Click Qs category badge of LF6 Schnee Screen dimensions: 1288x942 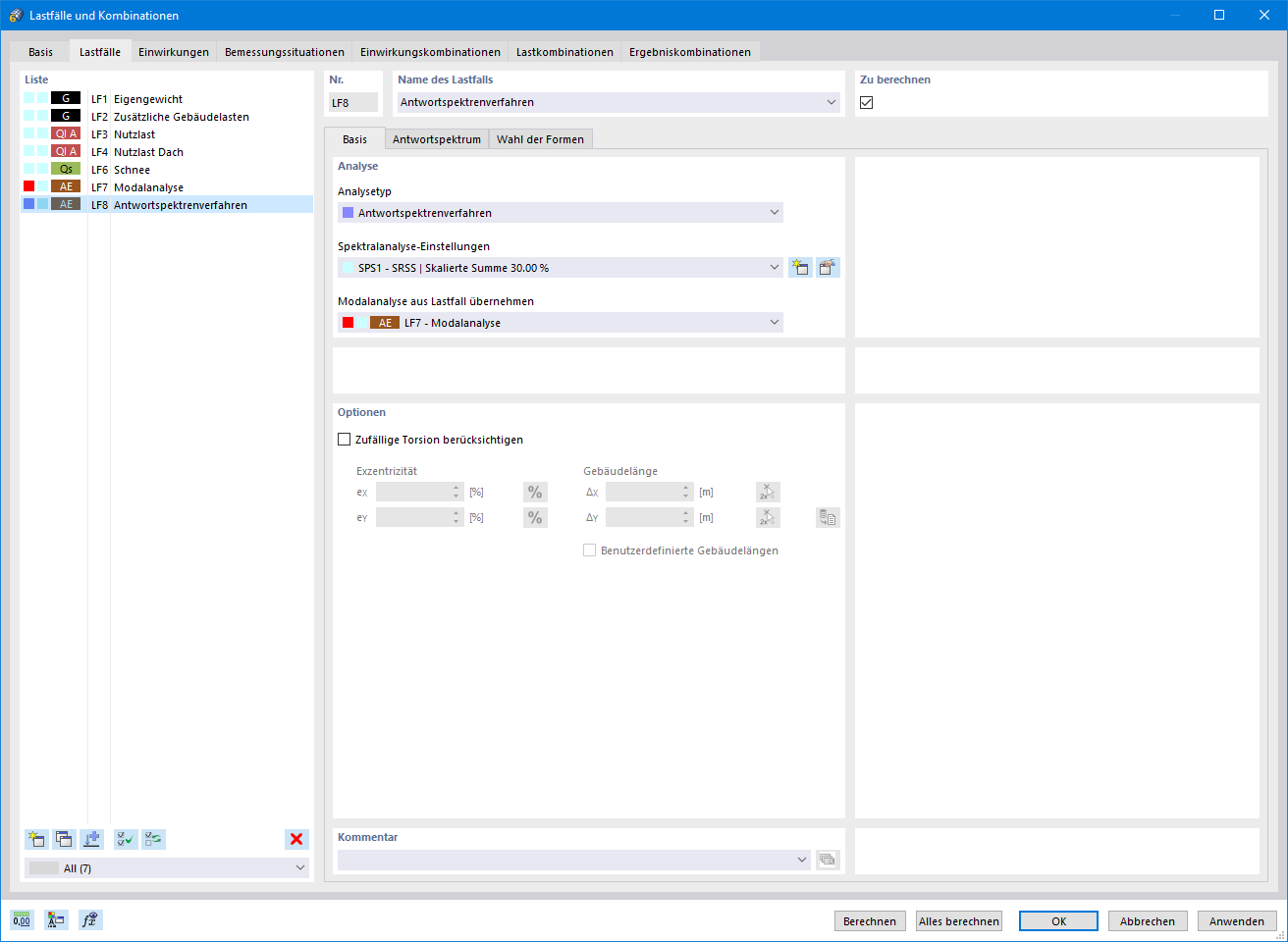[x=66, y=169]
